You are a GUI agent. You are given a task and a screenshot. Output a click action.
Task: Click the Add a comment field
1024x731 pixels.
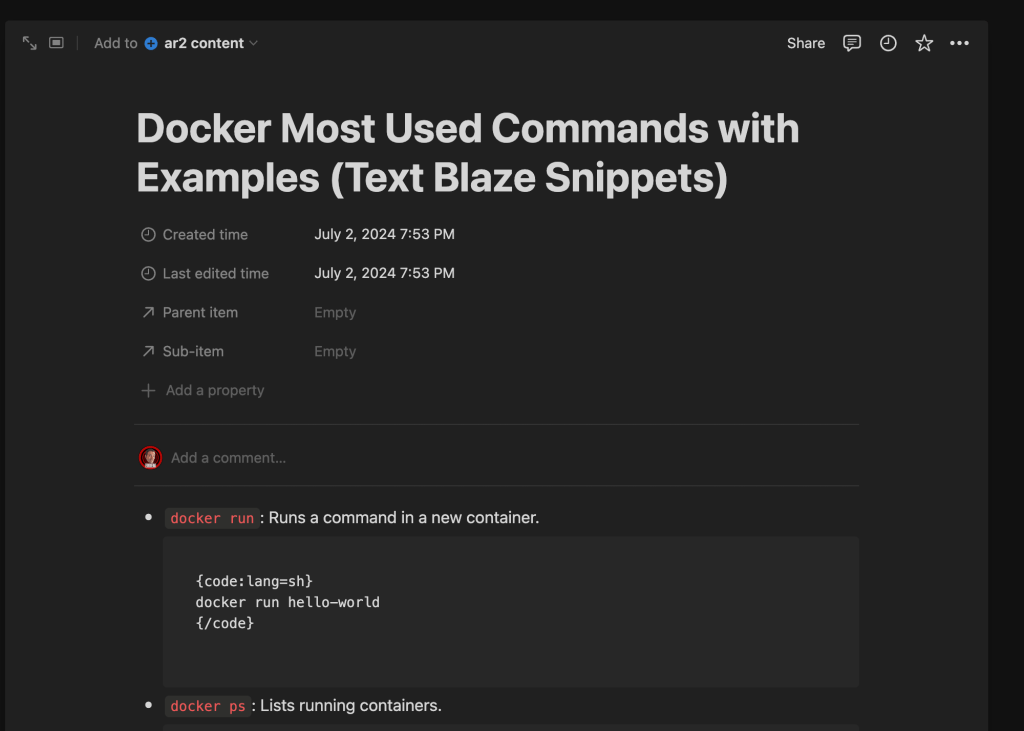(228, 458)
